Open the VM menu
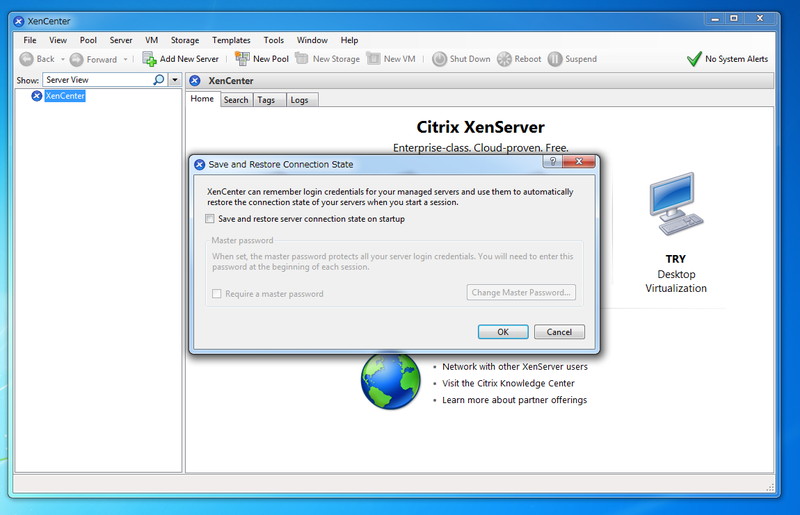800x515 pixels. point(152,40)
